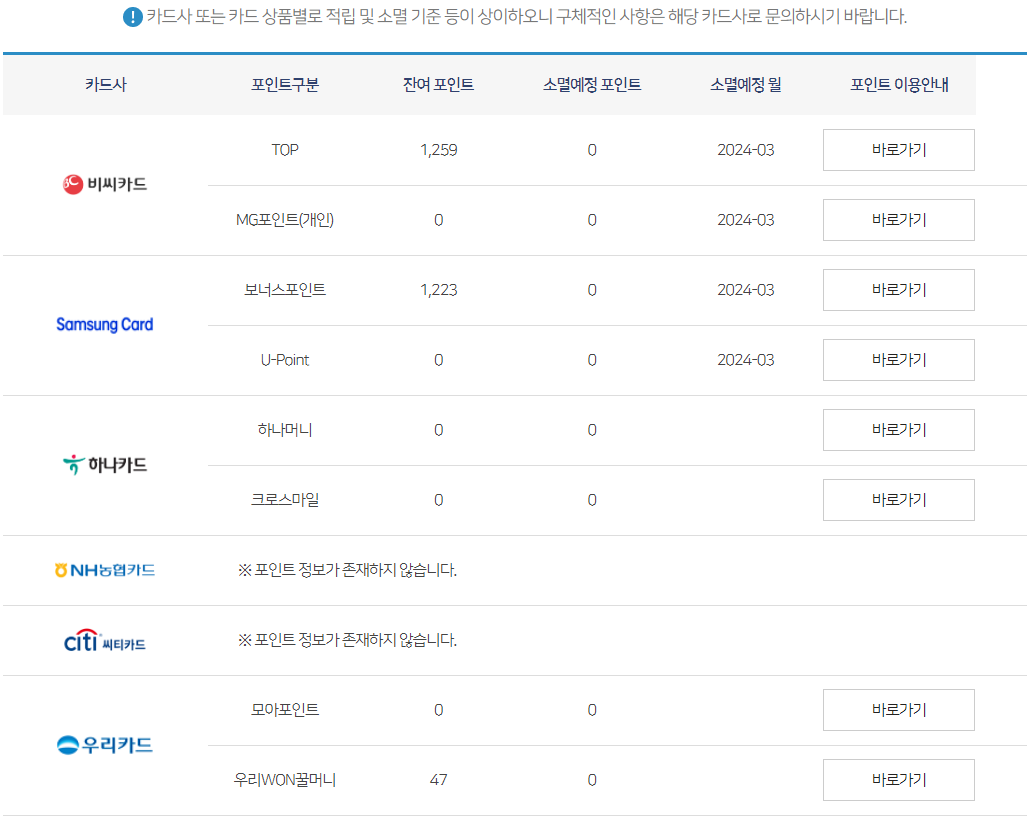Image resolution: width=1027 pixels, height=817 pixels.
Task: Click 바로가기 next to 크로스마일
Action: (x=897, y=499)
